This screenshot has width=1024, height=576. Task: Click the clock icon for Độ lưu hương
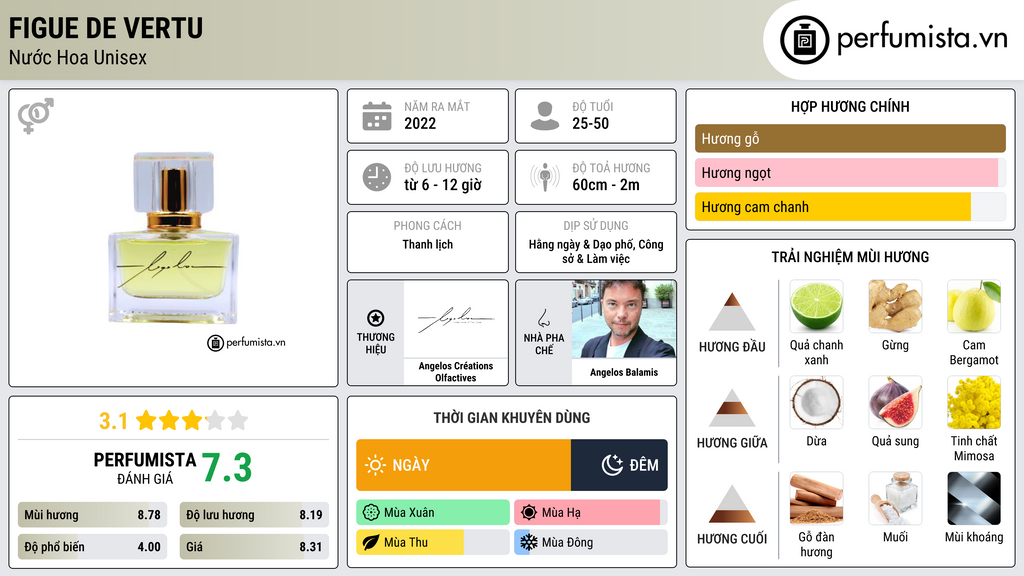click(377, 177)
